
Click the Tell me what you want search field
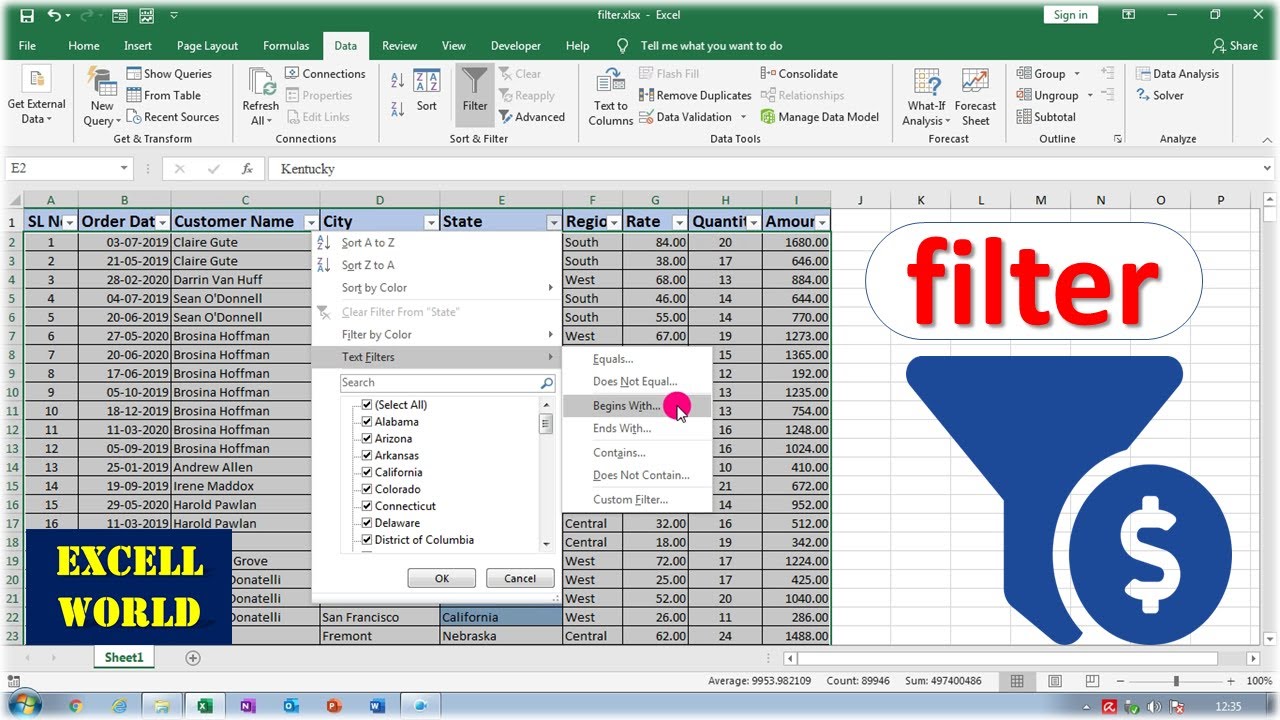pyautogui.click(x=700, y=46)
